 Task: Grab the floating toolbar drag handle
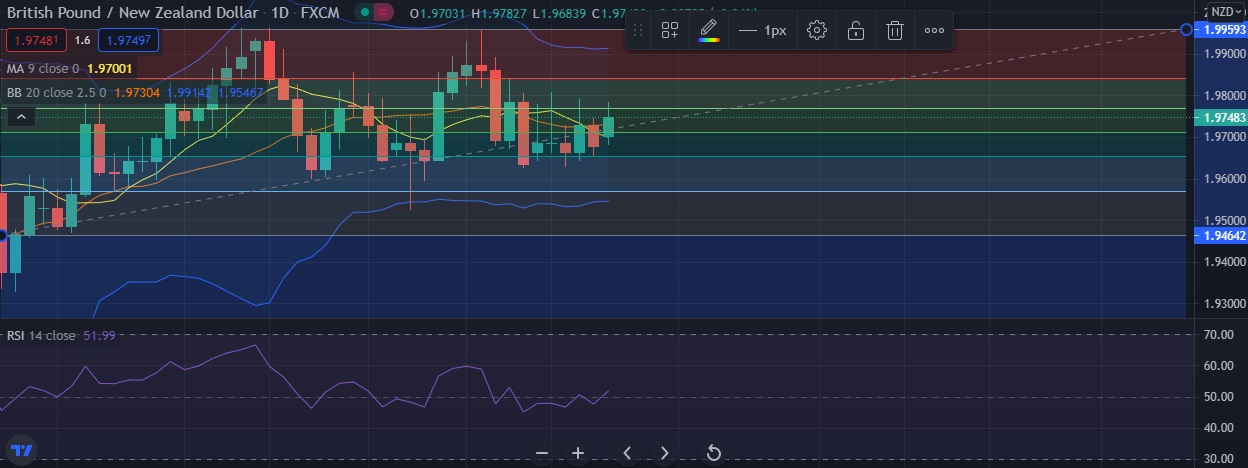point(638,31)
